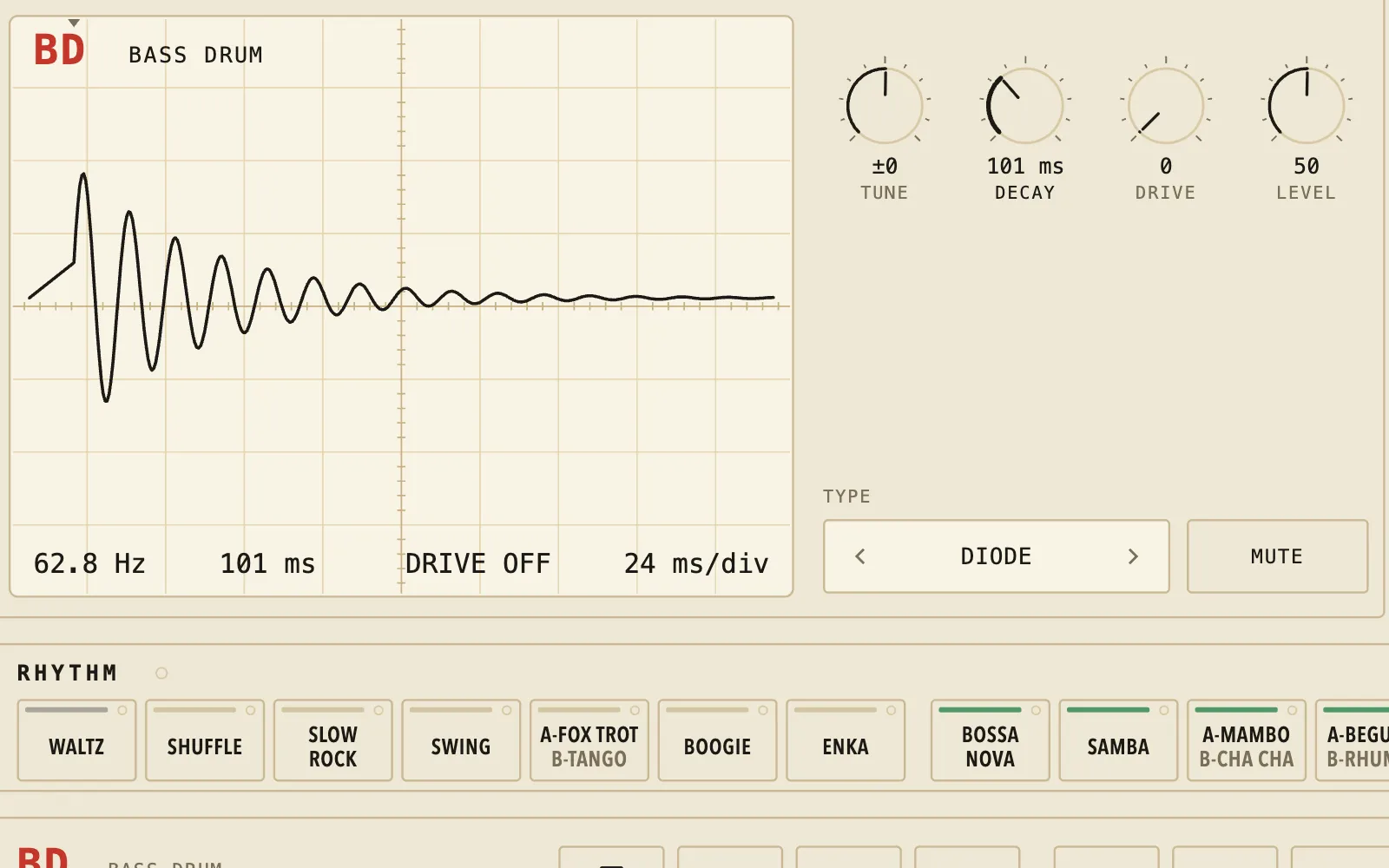This screenshot has height=868, width=1389.
Task: Click the TYPE label
Action: 846,496
